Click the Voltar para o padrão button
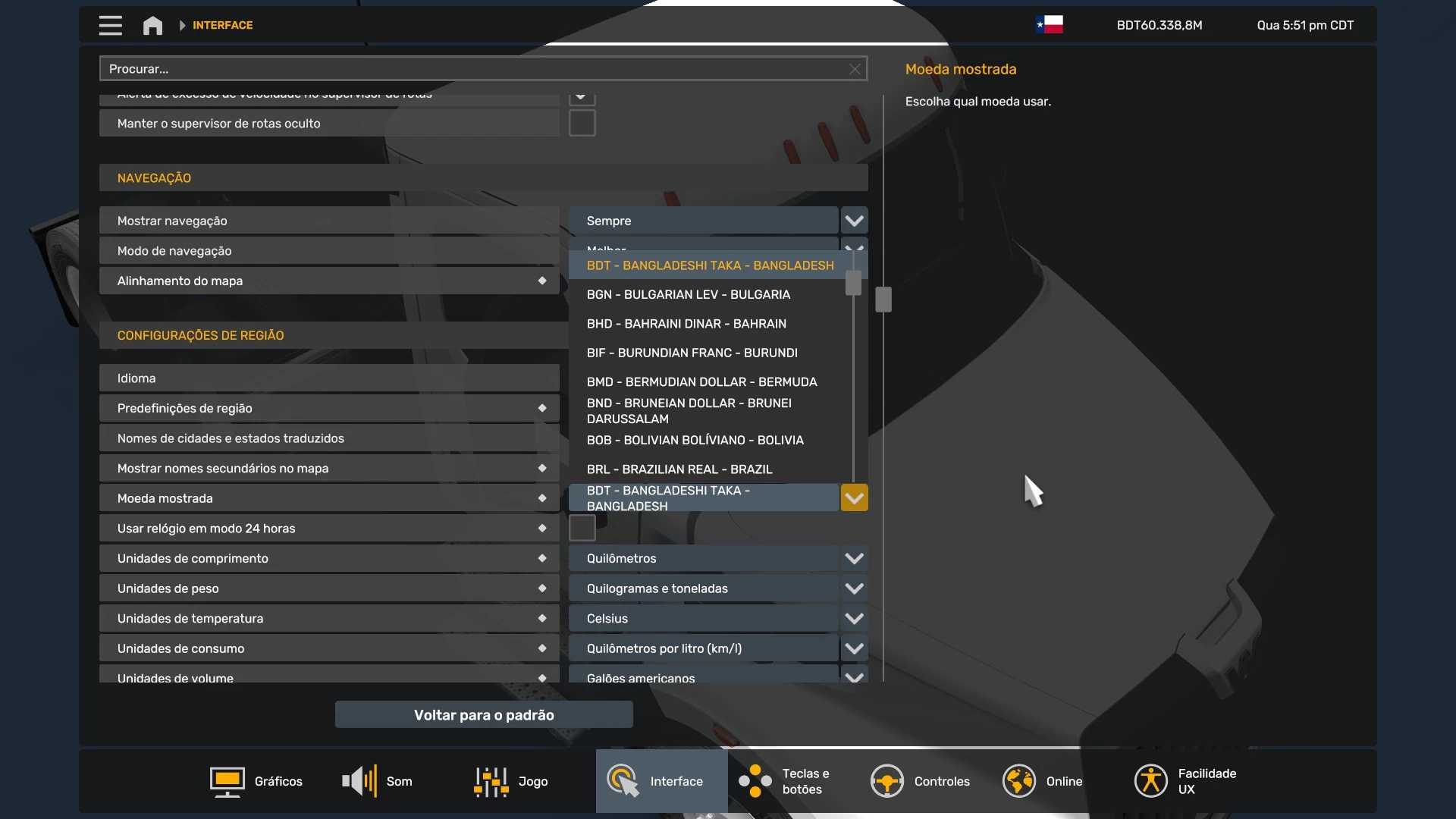Screen dimensions: 1456x819 tap(484, 715)
